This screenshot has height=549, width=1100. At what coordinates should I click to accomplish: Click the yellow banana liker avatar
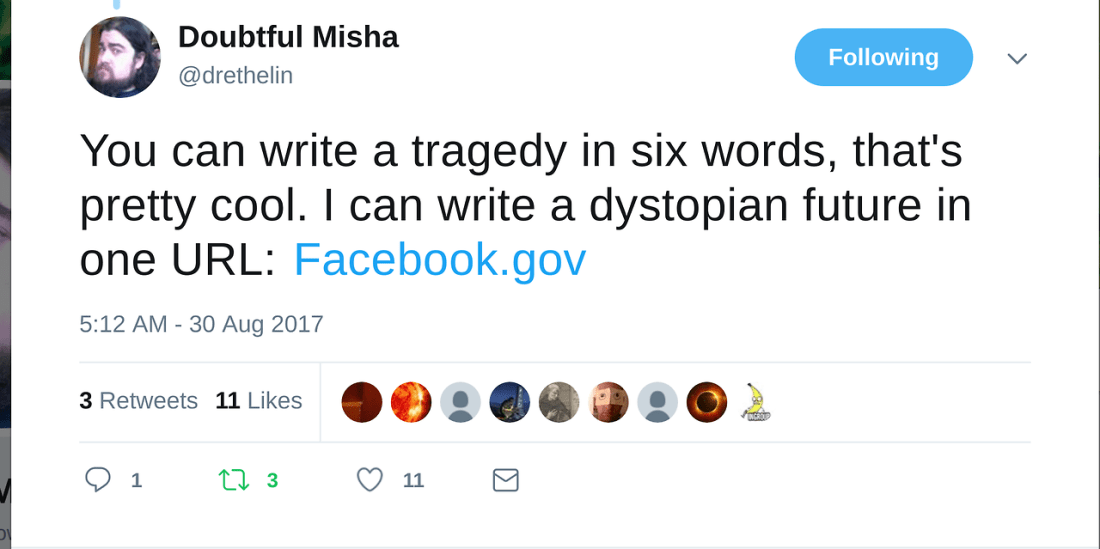click(x=756, y=402)
